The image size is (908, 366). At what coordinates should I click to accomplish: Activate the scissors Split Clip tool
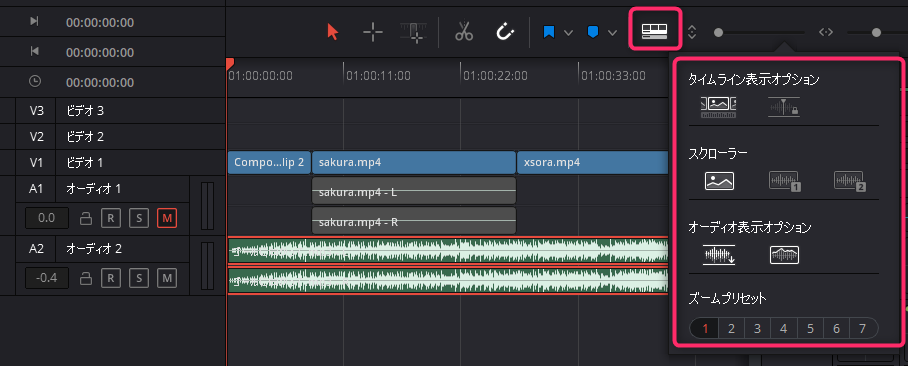pyautogui.click(x=464, y=32)
